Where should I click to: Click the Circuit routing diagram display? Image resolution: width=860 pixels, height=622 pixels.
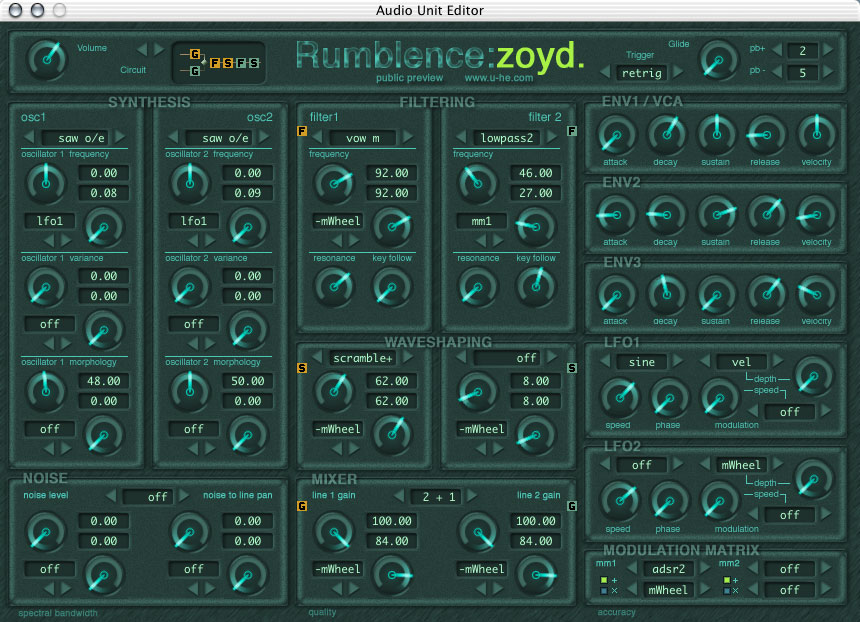[219, 63]
